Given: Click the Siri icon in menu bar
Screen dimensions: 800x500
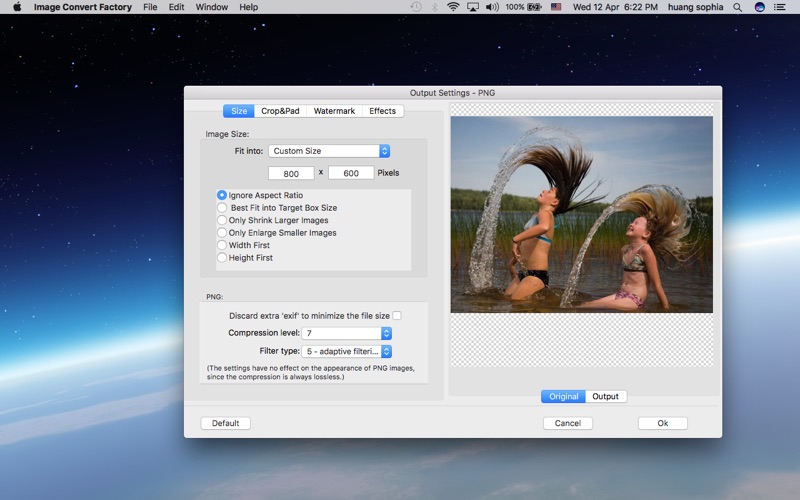Looking at the screenshot, I should click(760, 7).
